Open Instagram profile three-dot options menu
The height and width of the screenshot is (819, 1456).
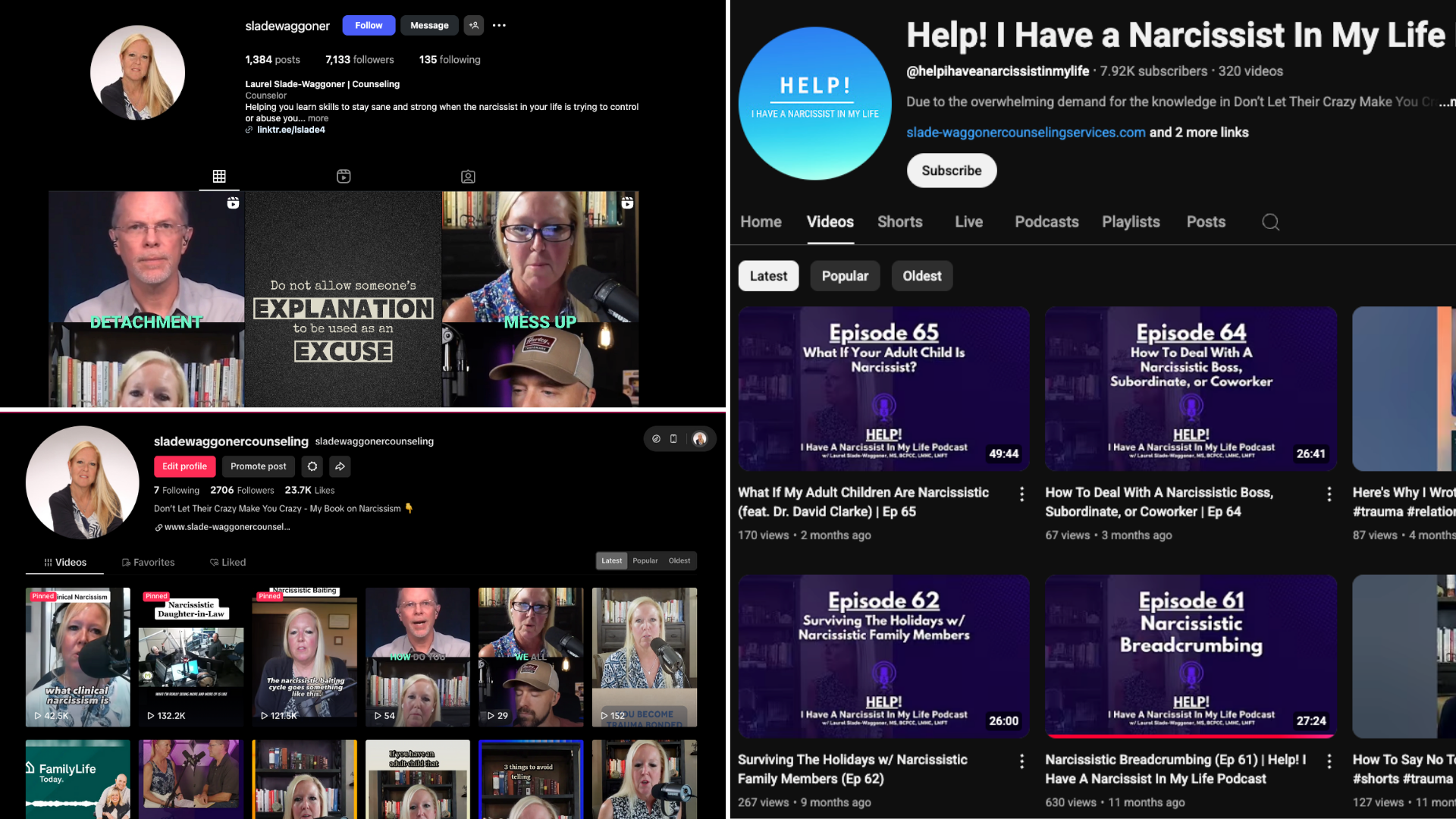click(x=499, y=25)
